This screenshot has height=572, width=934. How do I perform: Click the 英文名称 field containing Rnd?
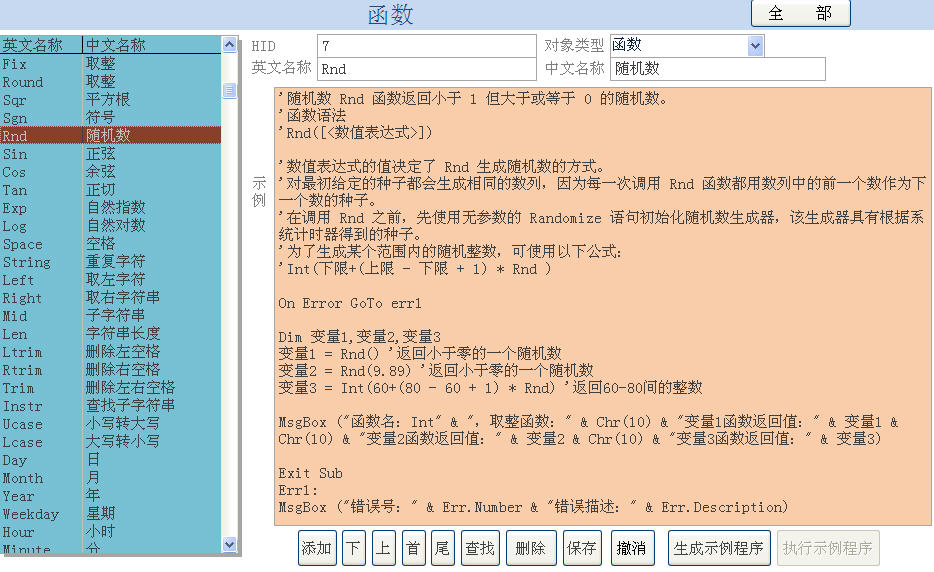[x=426, y=69]
